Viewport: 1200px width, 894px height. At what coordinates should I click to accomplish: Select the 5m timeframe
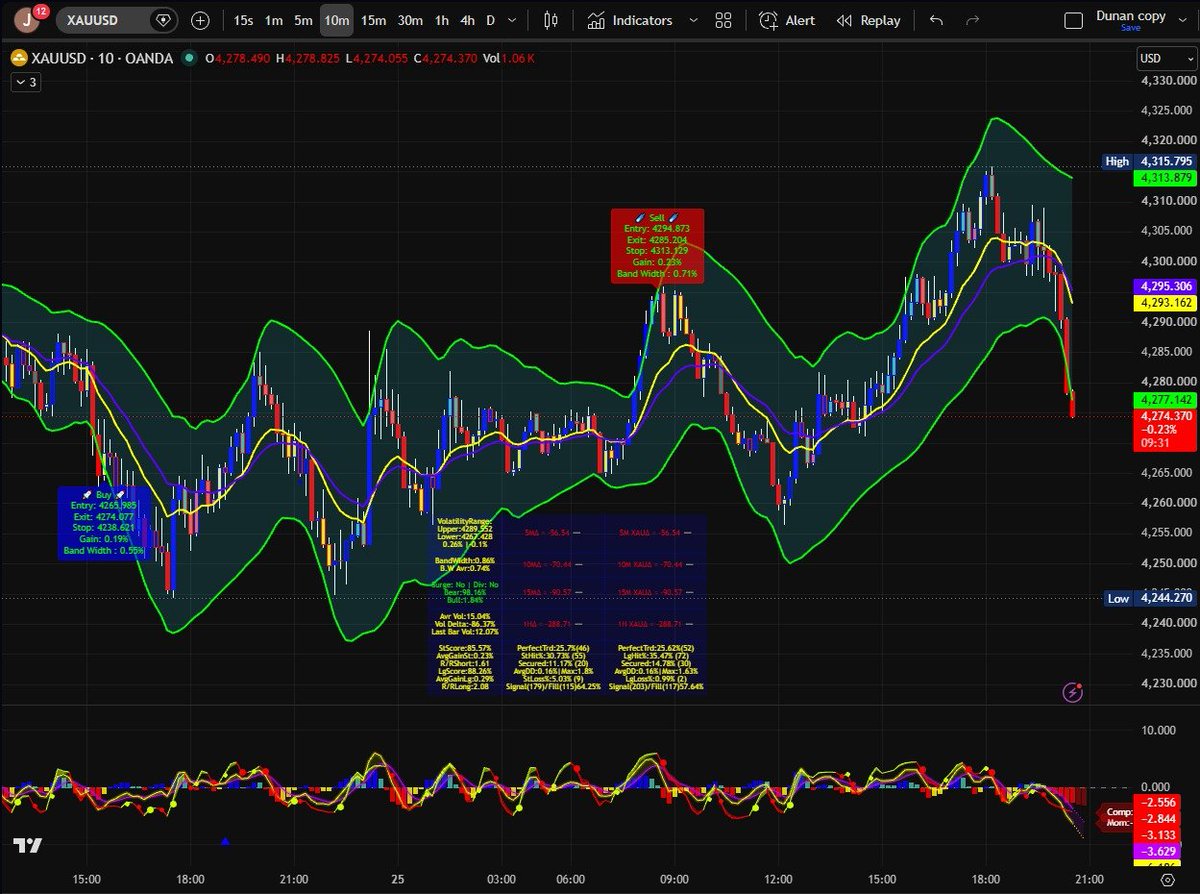303,20
